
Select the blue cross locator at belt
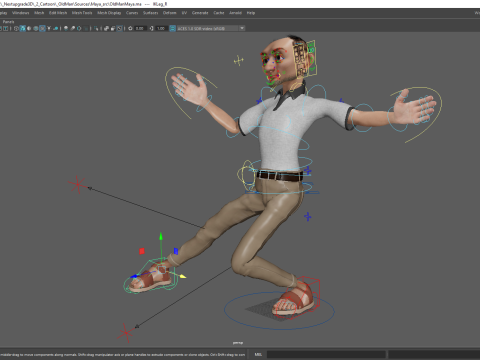[x=307, y=171]
